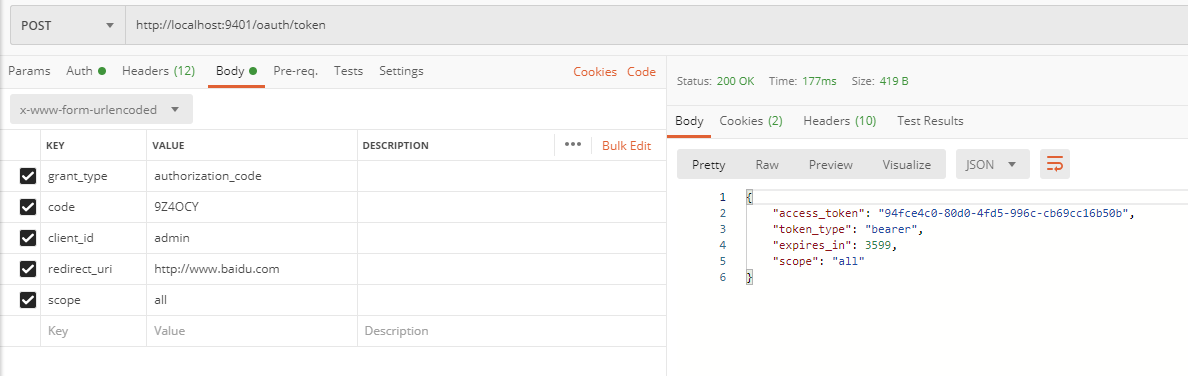Click the Size 419 B text
The width and height of the screenshot is (1188, 376).
point(880,81)
